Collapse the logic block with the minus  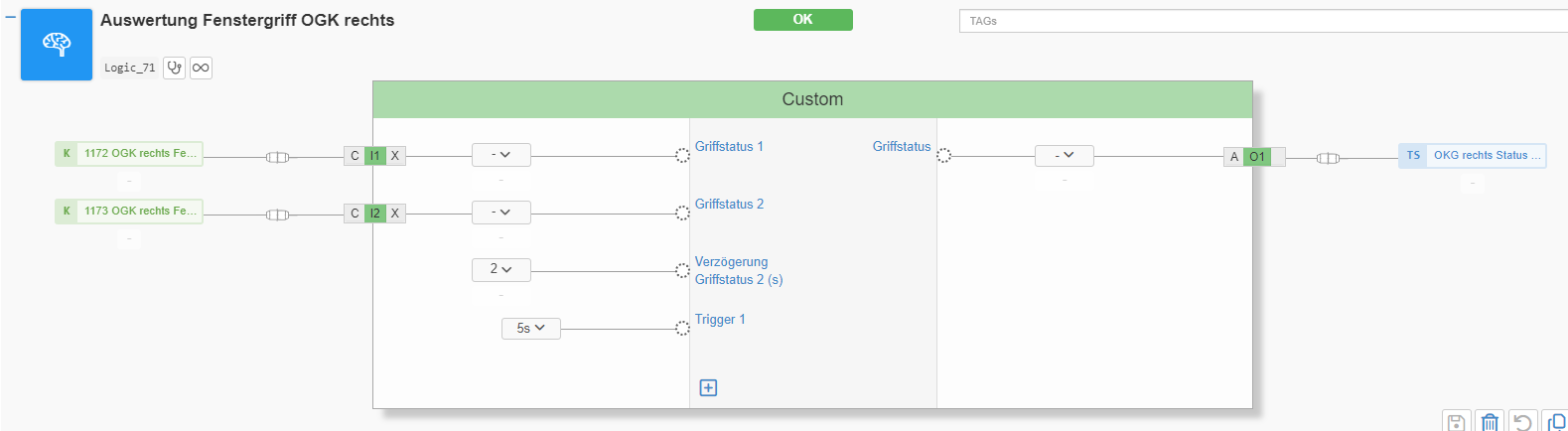(10, 17)
